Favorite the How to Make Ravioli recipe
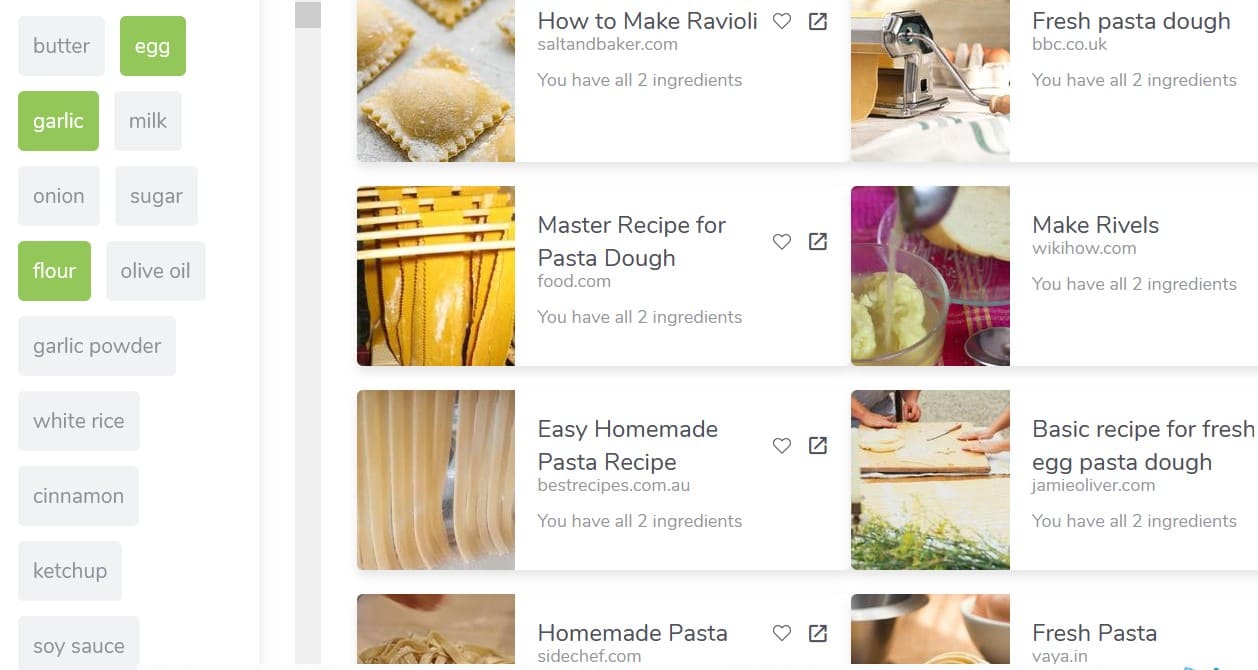The height and width of the screenshot is (670, 1258). coord(782,21)
